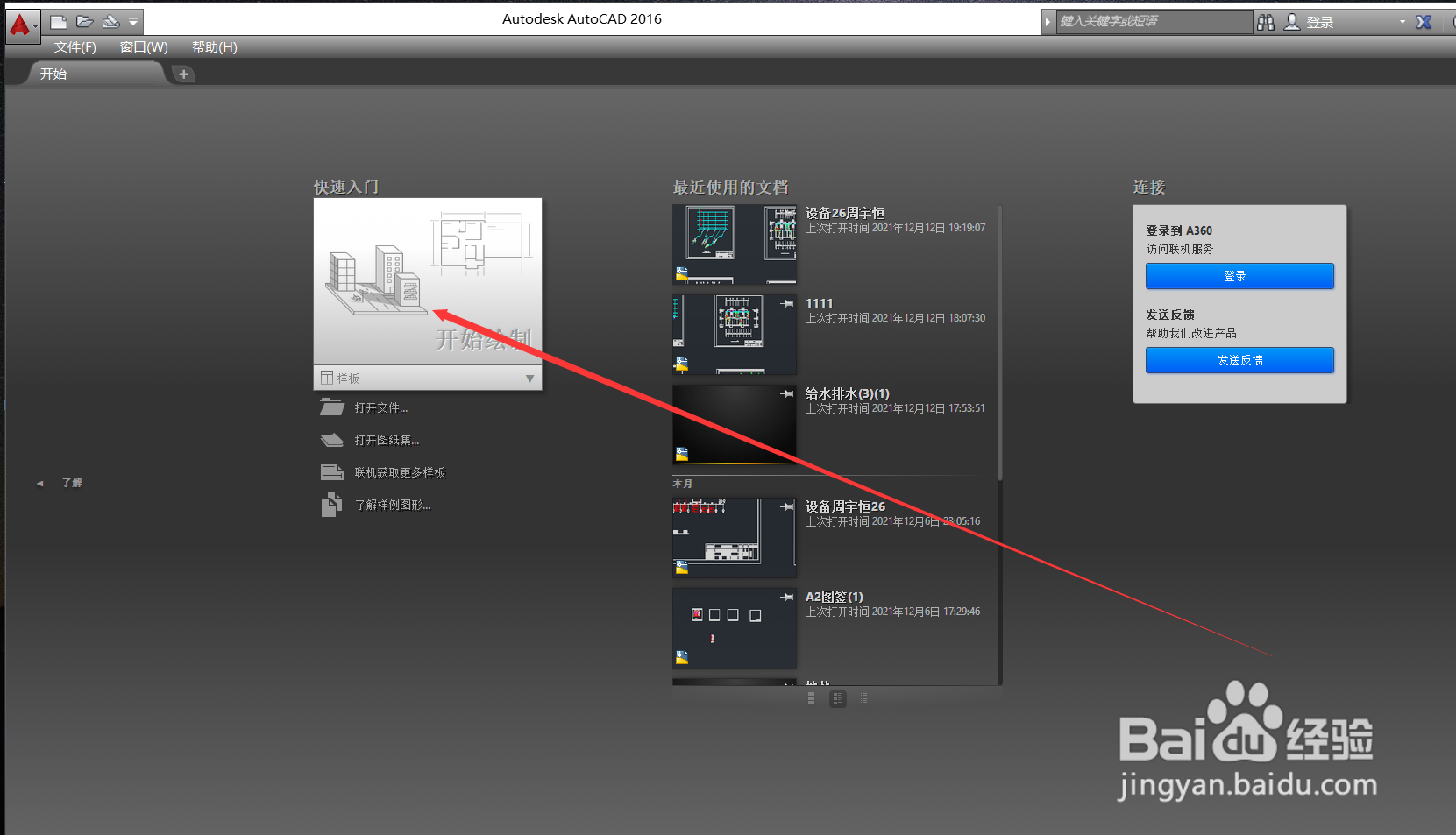Click the 了解样例图形 document icon
This screenshot has height=835, width=1456.
[331, 505]
